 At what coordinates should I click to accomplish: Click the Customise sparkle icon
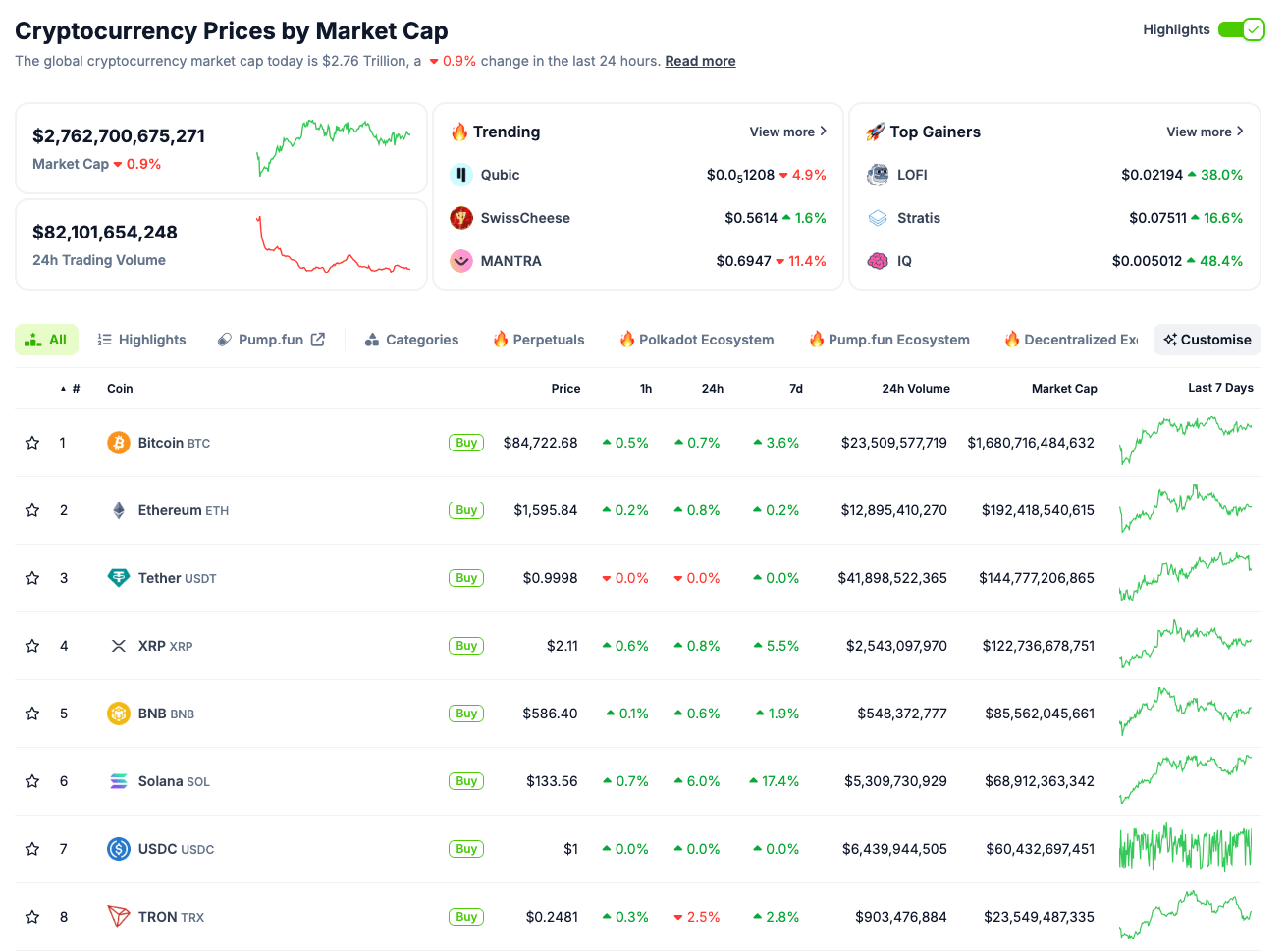click(x=1172, y=339)
